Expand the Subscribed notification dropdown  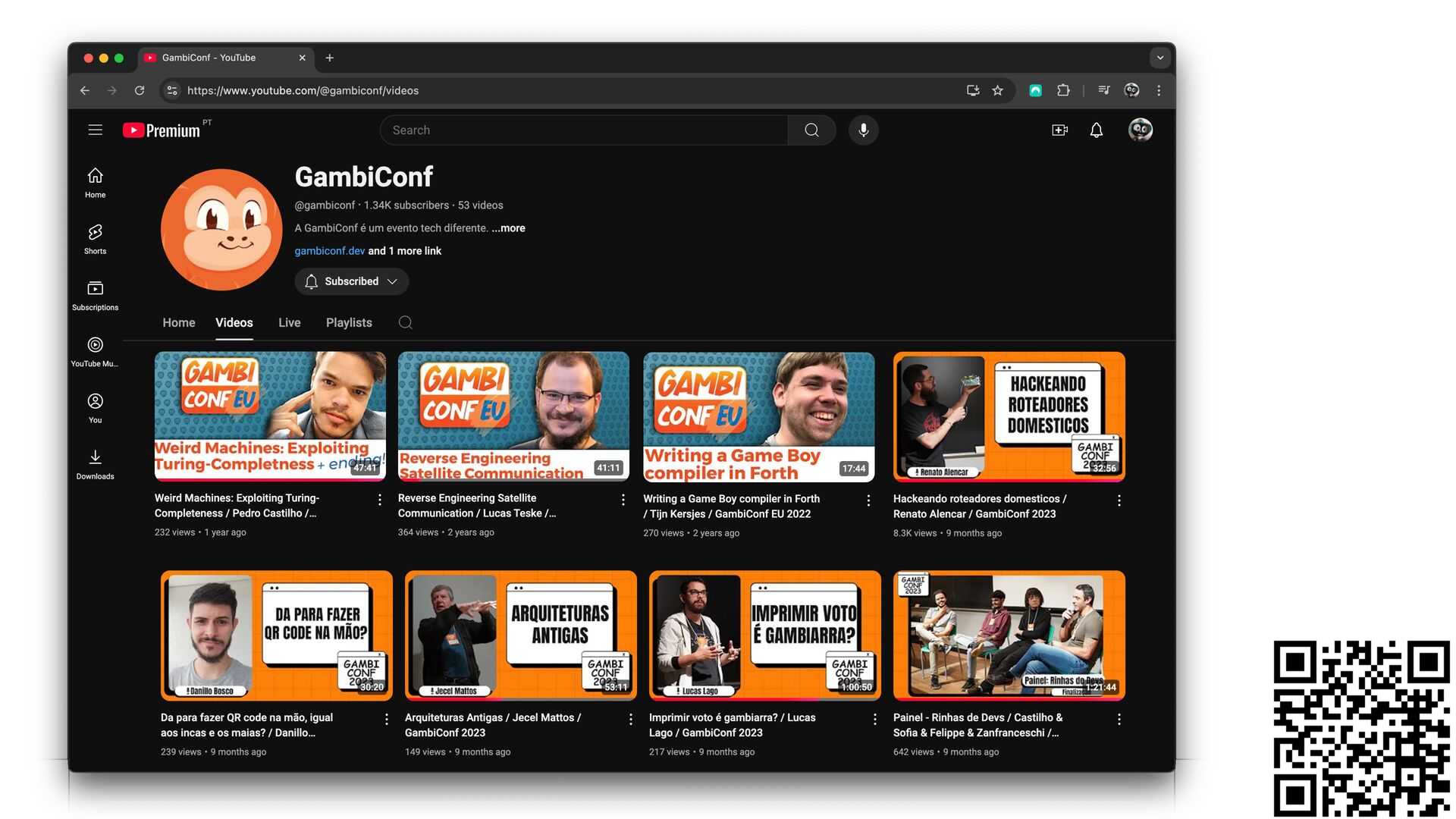(352, 281)
